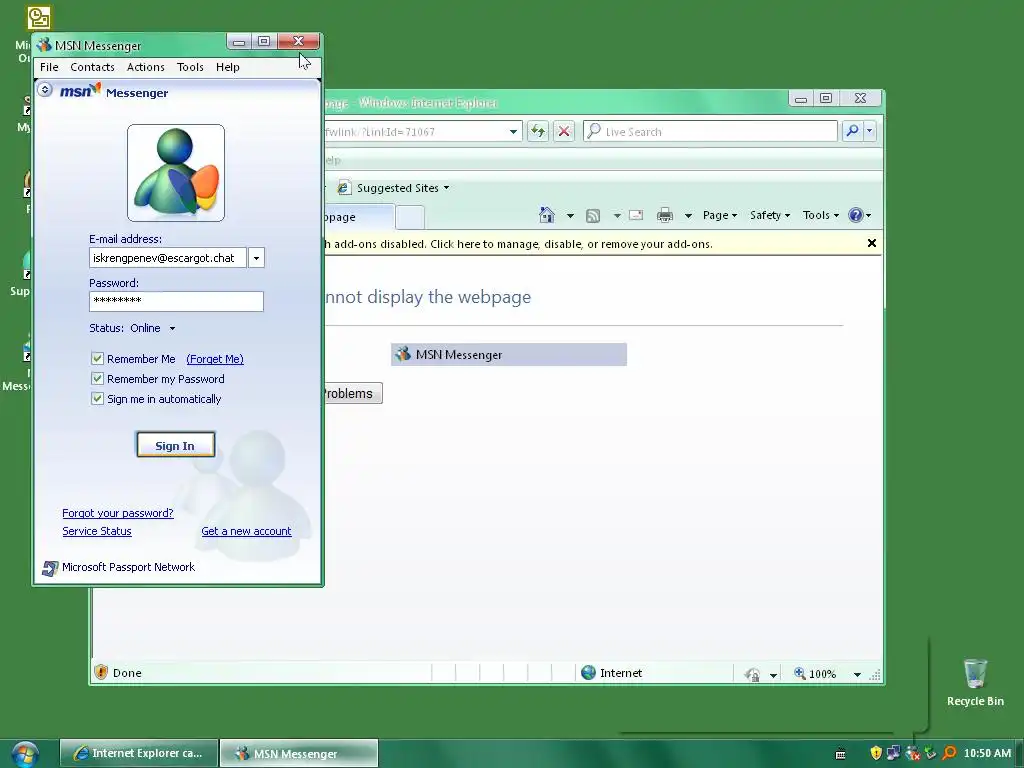The height and width of the screenshot is (768, 1024).
Task: Click the MSN Messenger buddy avatar picture
Action: coord(176,173)
